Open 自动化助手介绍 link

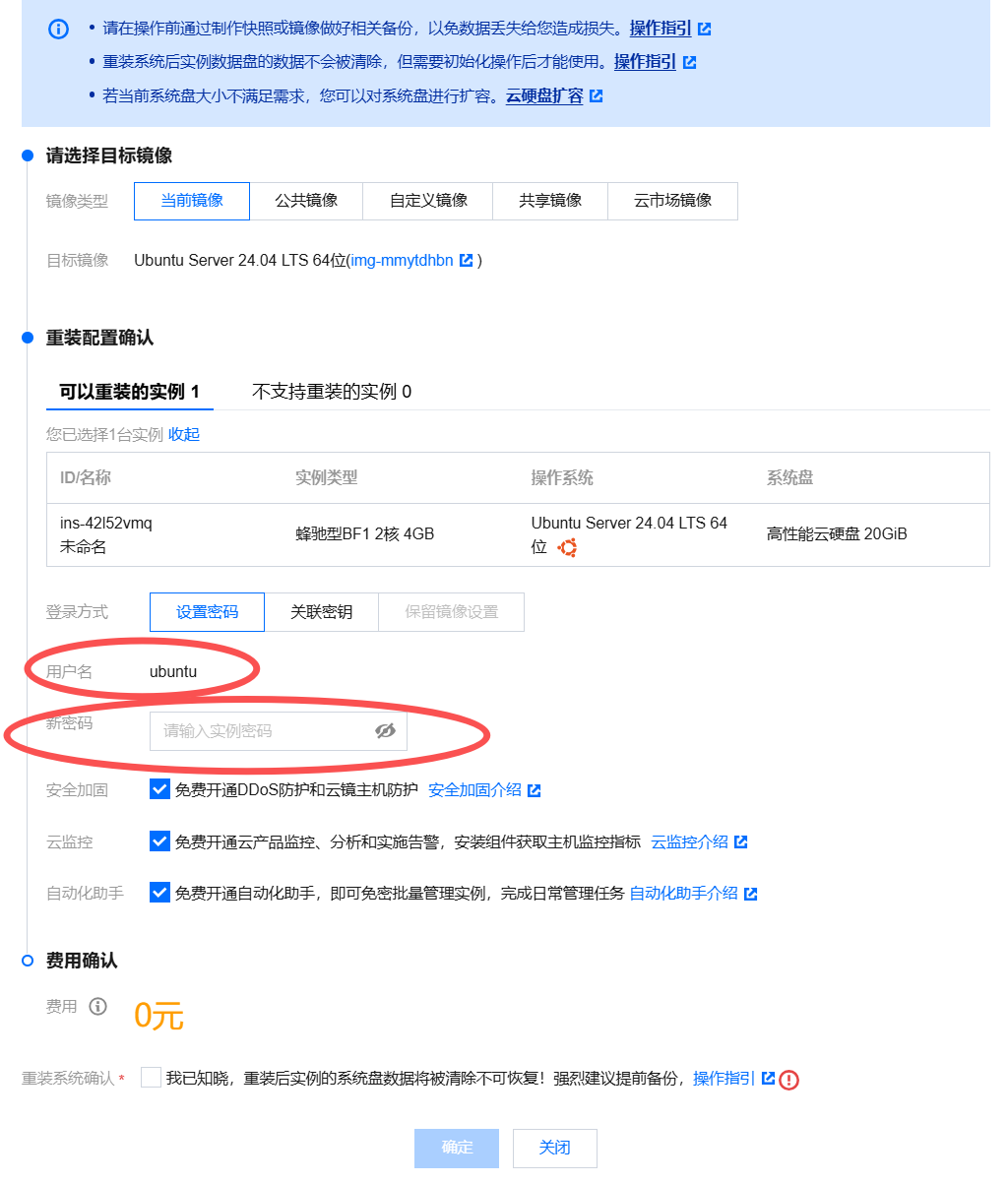(x=683, y=894)
